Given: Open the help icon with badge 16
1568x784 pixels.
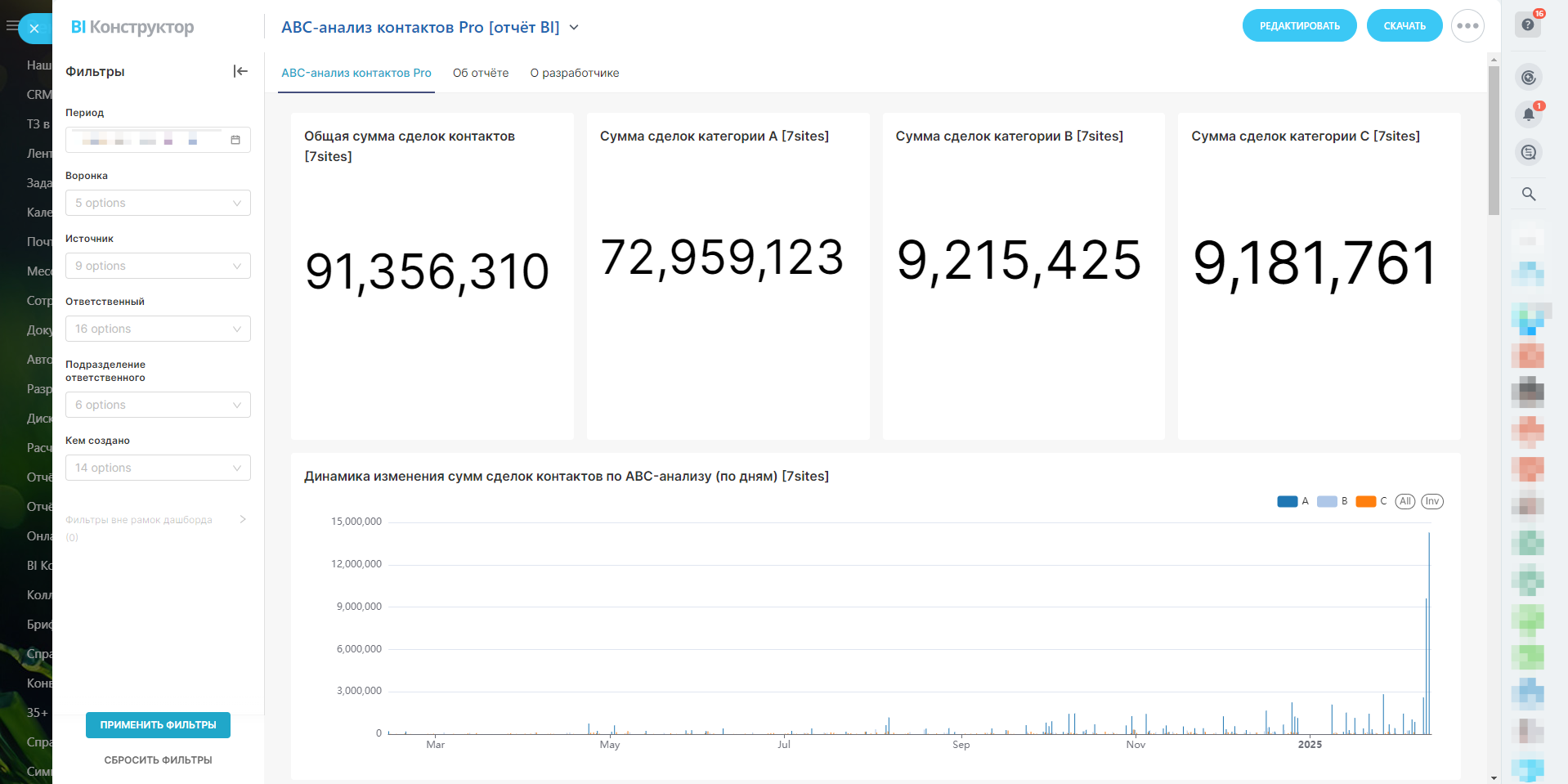Looking at the screenshot, I should (1527, 25).
